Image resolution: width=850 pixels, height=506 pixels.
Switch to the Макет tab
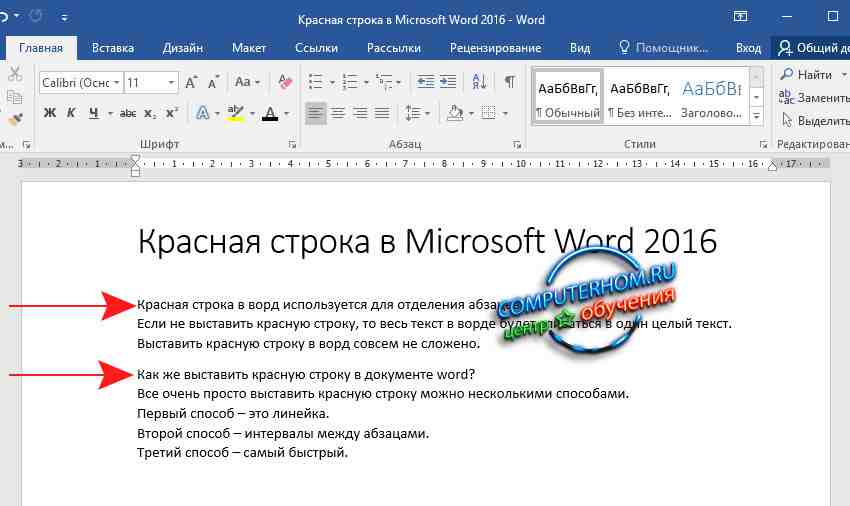tap(249, 48)
